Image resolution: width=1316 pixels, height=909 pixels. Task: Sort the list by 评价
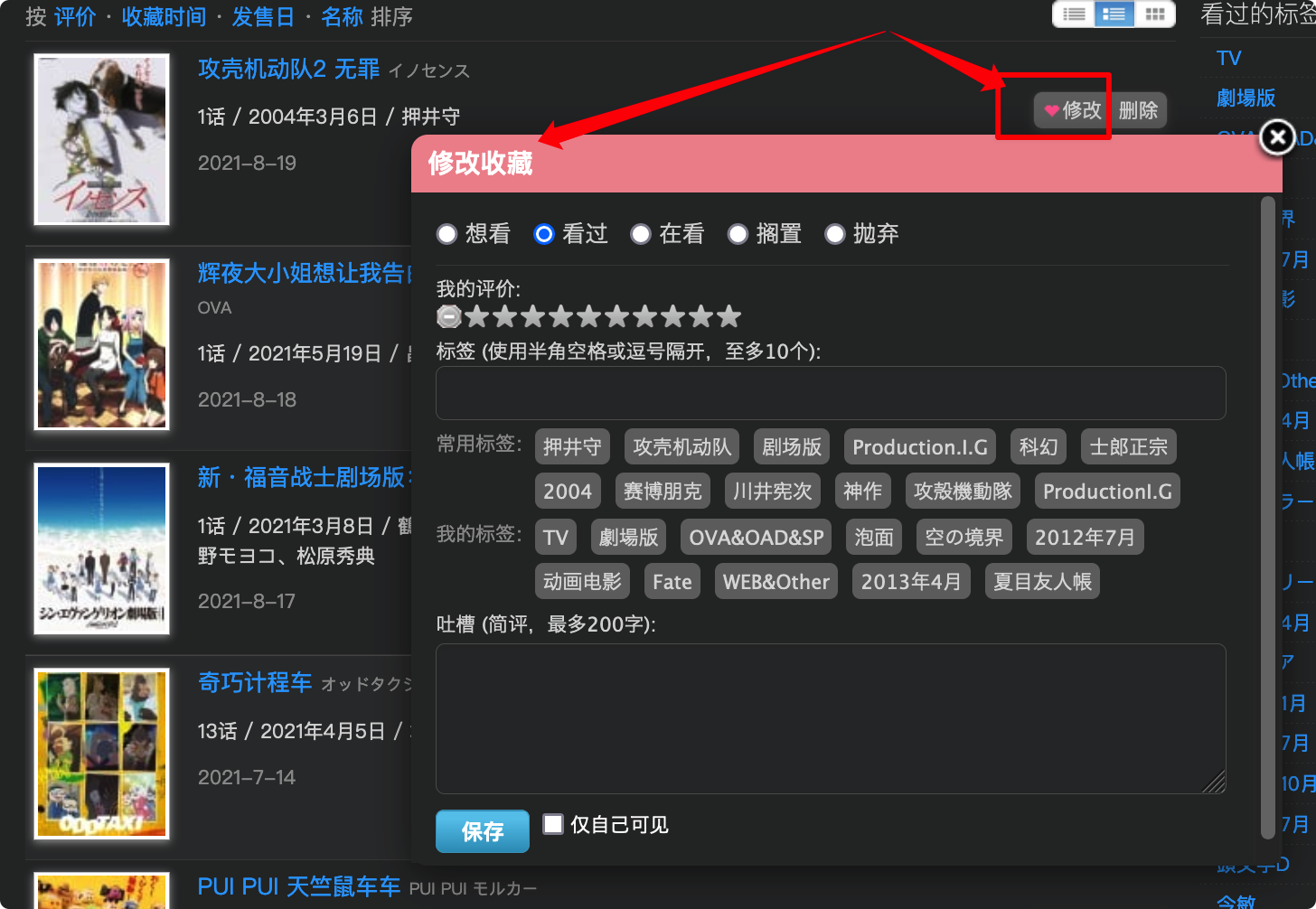coord(75,17)
